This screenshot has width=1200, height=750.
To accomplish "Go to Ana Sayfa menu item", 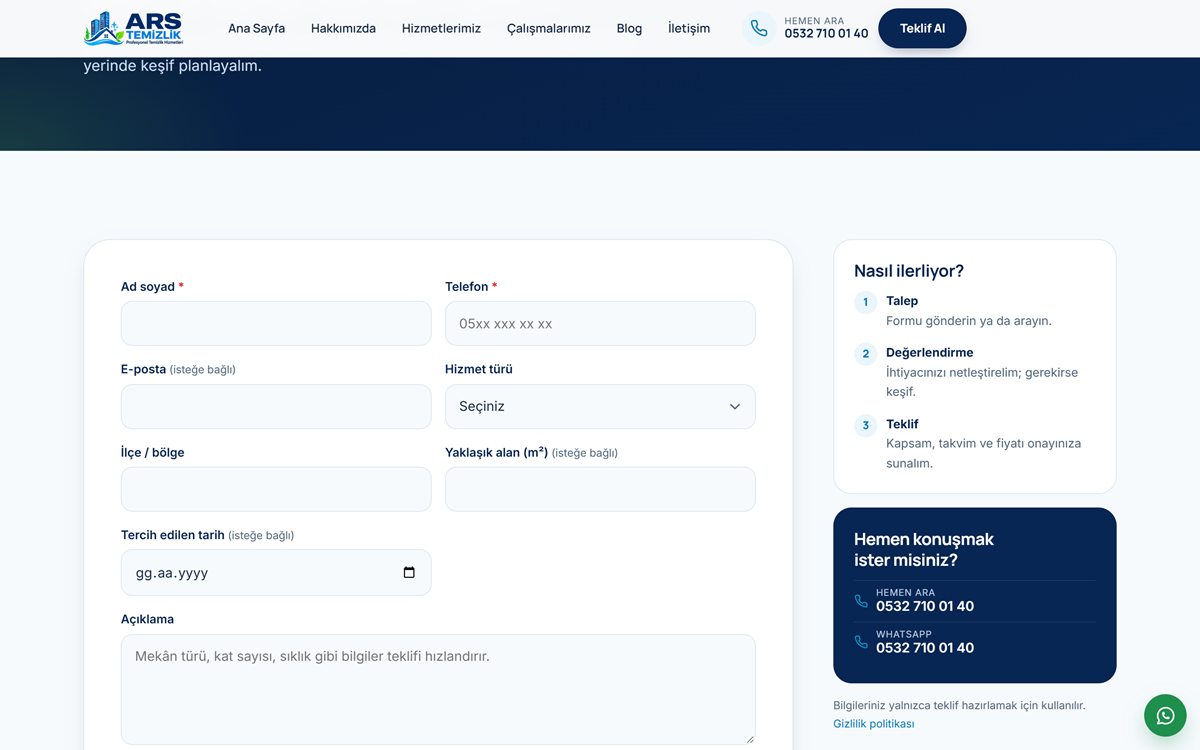I will [256, 28].
